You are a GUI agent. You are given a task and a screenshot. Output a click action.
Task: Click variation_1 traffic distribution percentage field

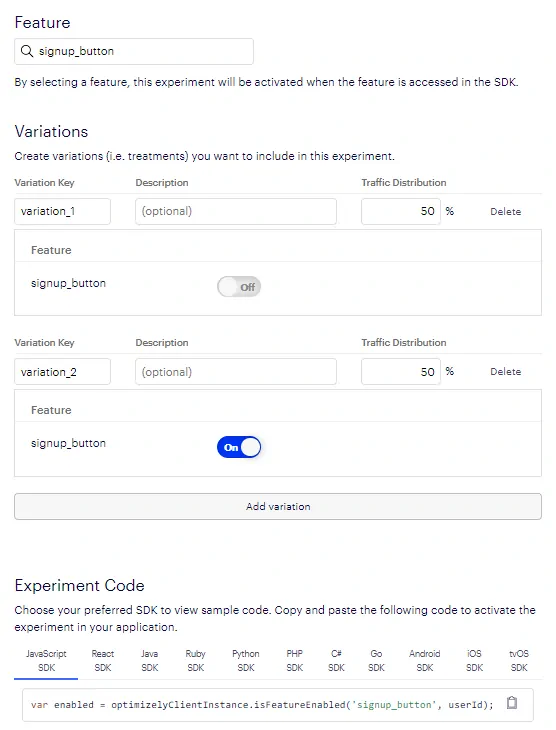coord(400,211)
